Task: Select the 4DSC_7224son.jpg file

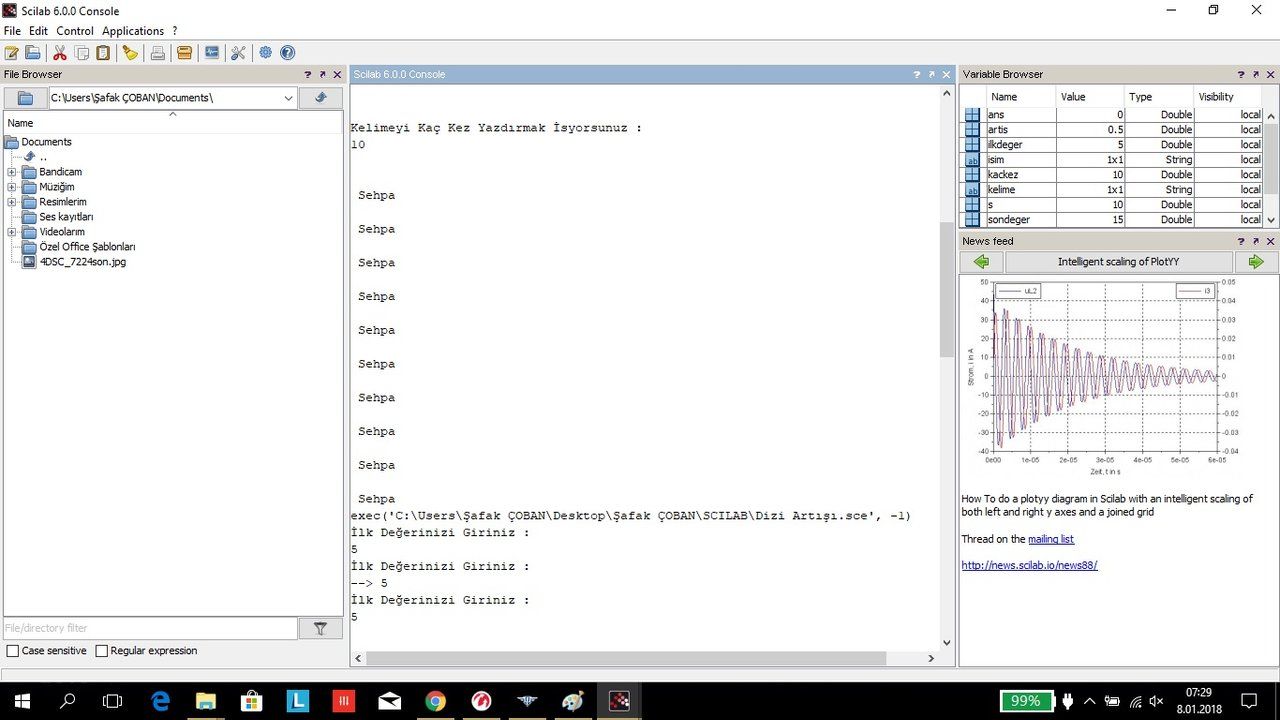Action: pos(82,262)
